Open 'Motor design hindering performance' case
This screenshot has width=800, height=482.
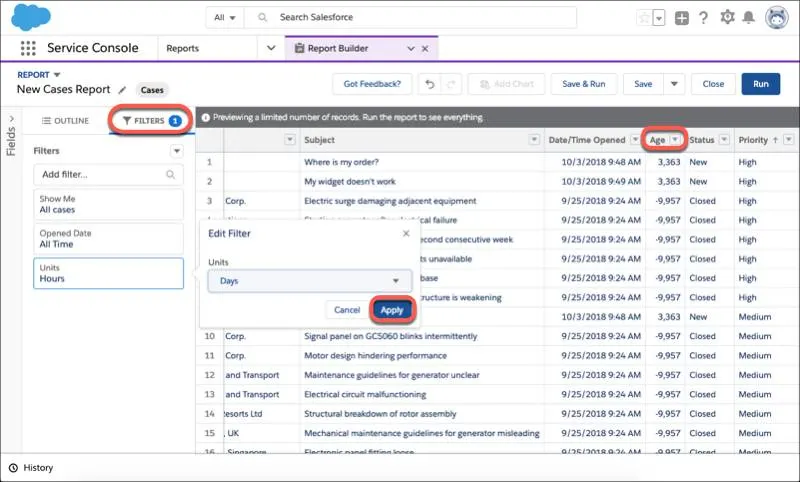376,356
